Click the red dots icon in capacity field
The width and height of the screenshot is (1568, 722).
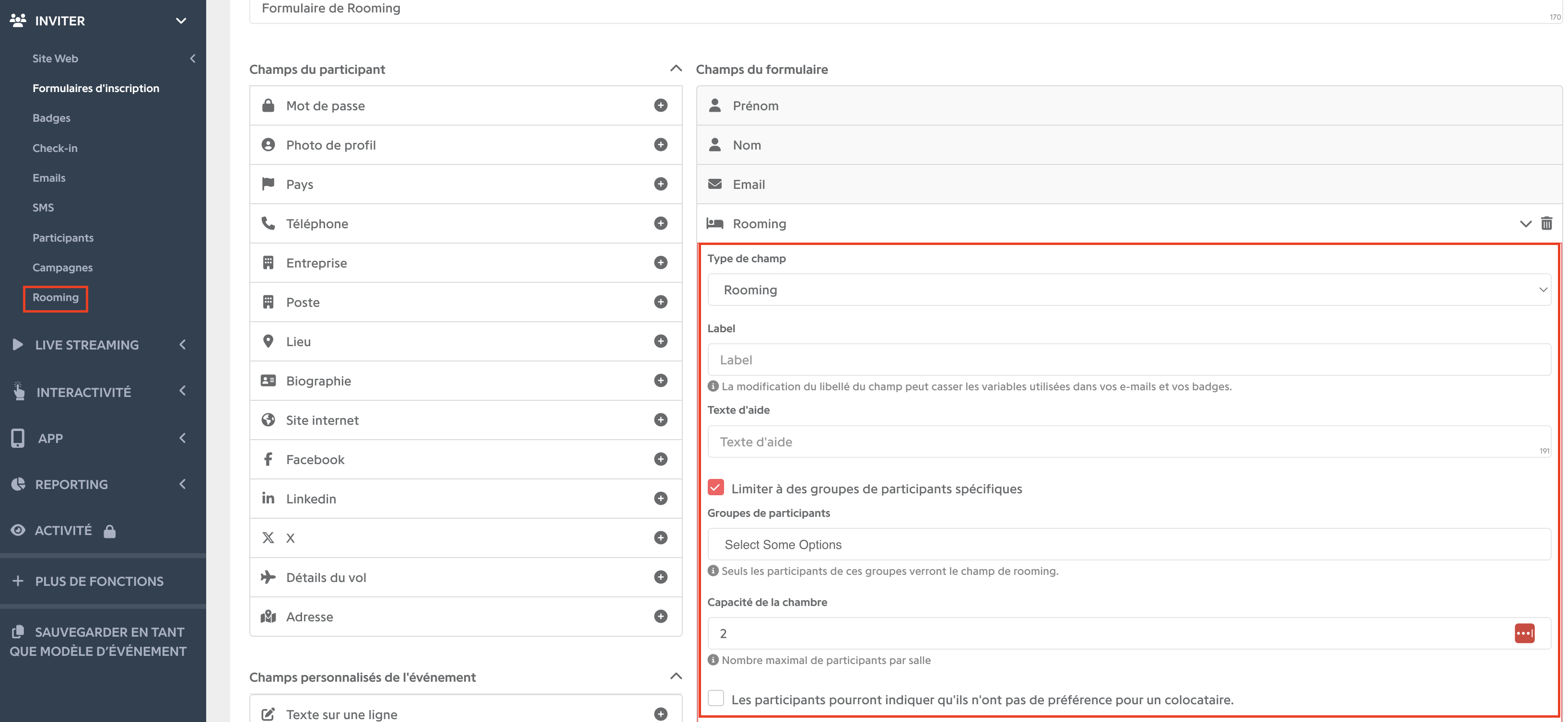click(x=1524, y=633)
